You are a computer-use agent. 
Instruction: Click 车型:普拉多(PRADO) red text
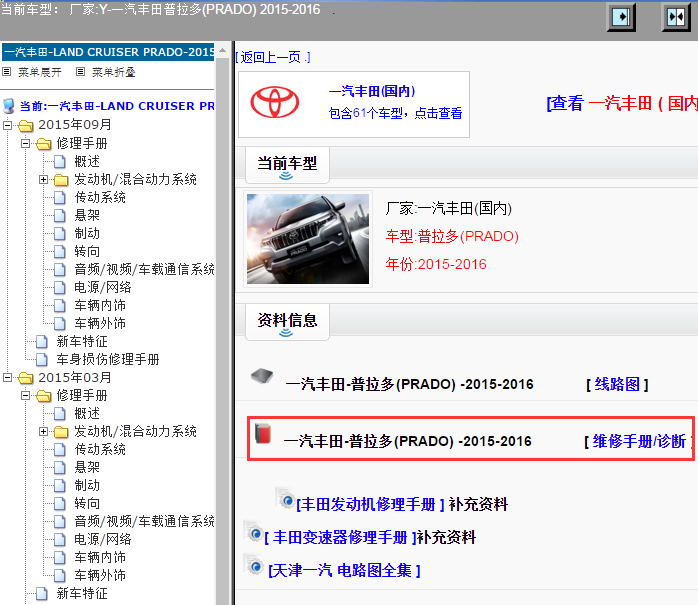pyautogui.click(x=452, y=236)
